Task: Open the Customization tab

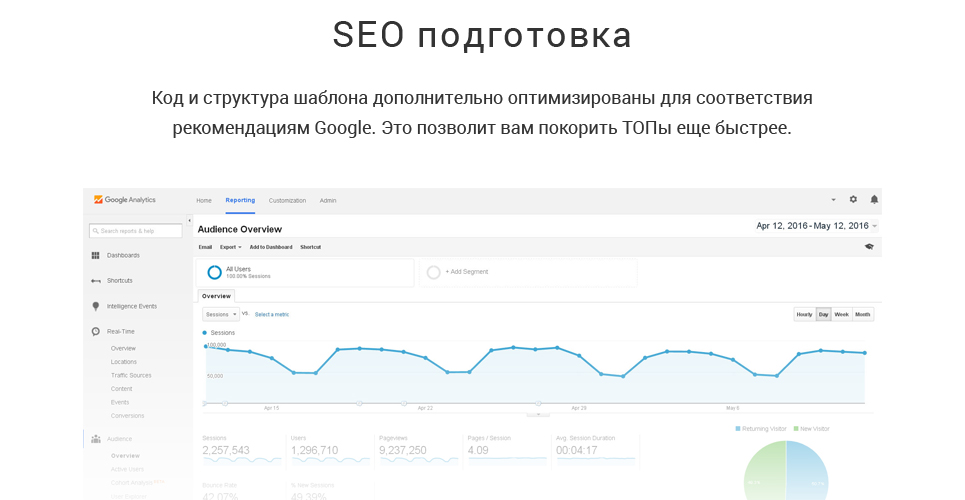Action: point(287,201)
